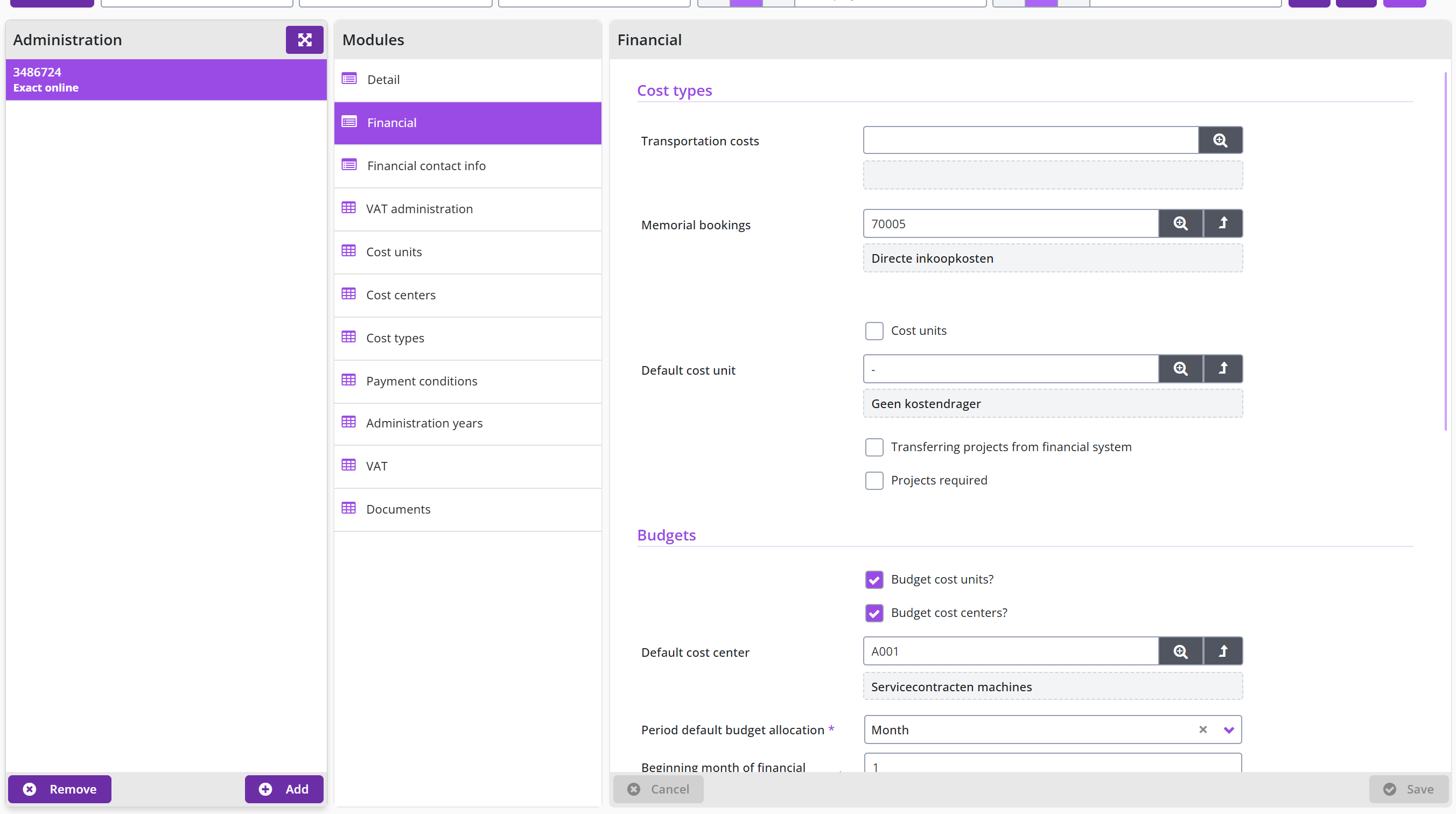Image resolution: width=1456 pixels, height=814 pixels.
Task: Expand the Period default budget allocation dropdown
Action: [1228, 730]
